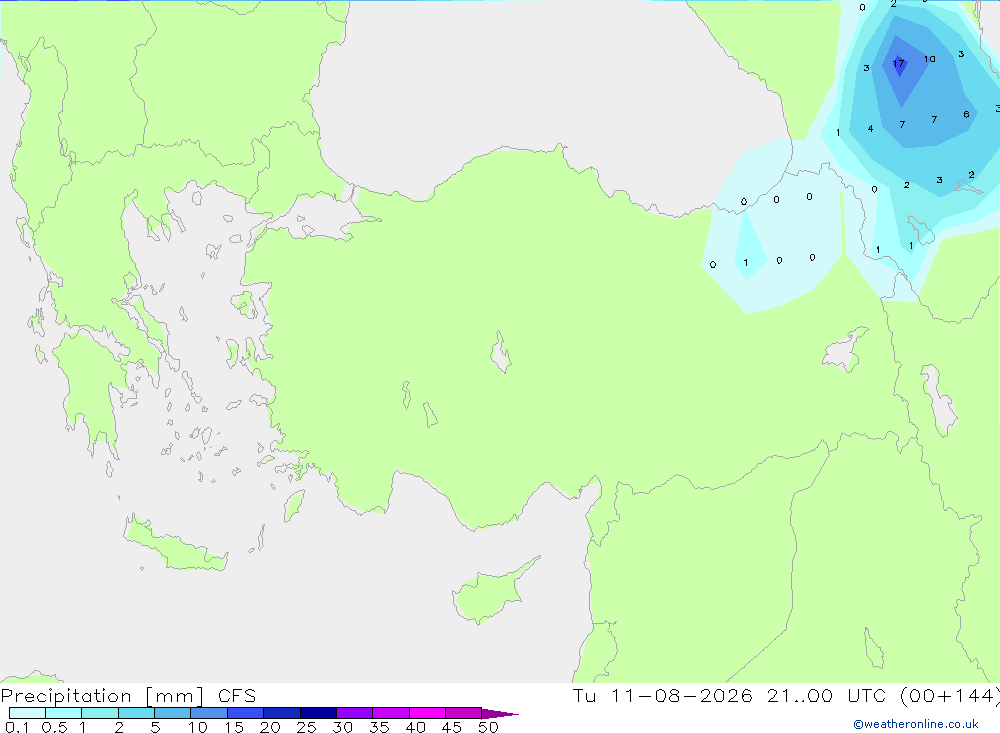Click the '17' precipitation value on map

click(898, 63)
